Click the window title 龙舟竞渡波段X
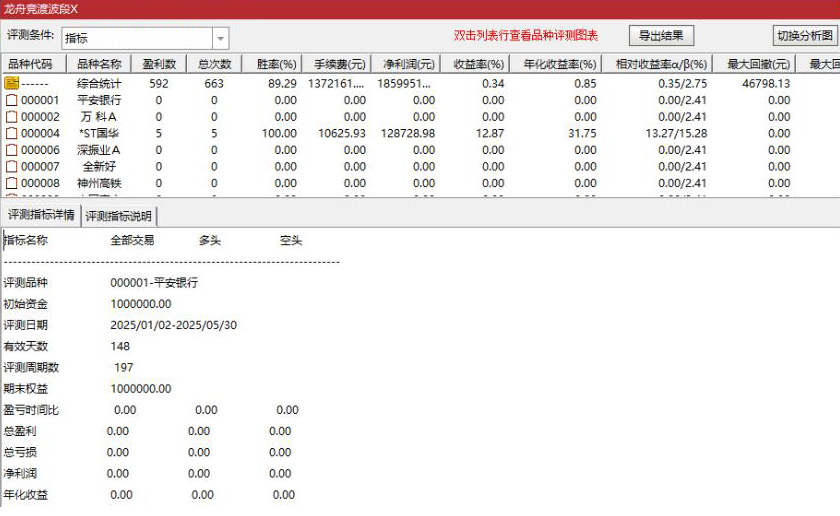The height and width of the screenshot is (516, 840). coord(41,9)
